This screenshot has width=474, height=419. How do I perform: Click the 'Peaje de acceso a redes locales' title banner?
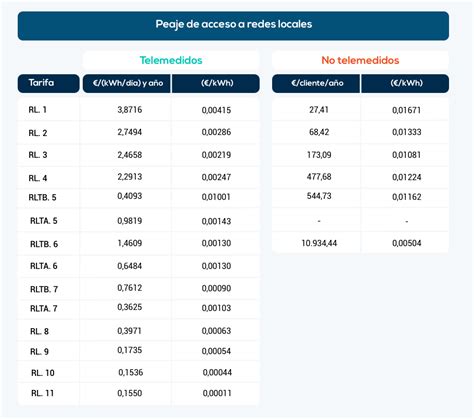[233, 26]
